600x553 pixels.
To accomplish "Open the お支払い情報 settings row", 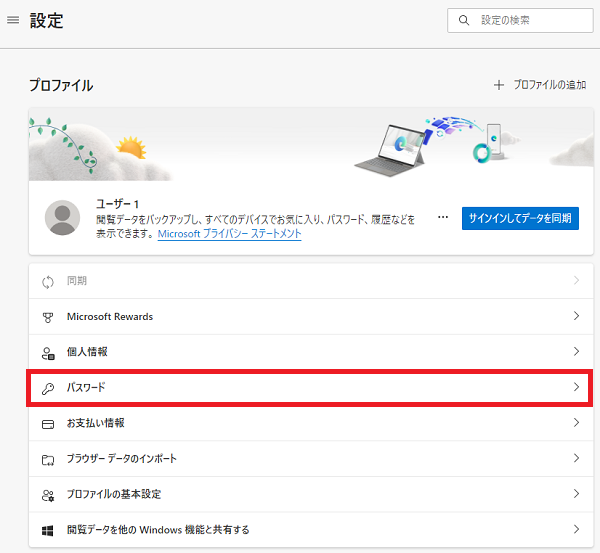I will [x=311, y=423].
